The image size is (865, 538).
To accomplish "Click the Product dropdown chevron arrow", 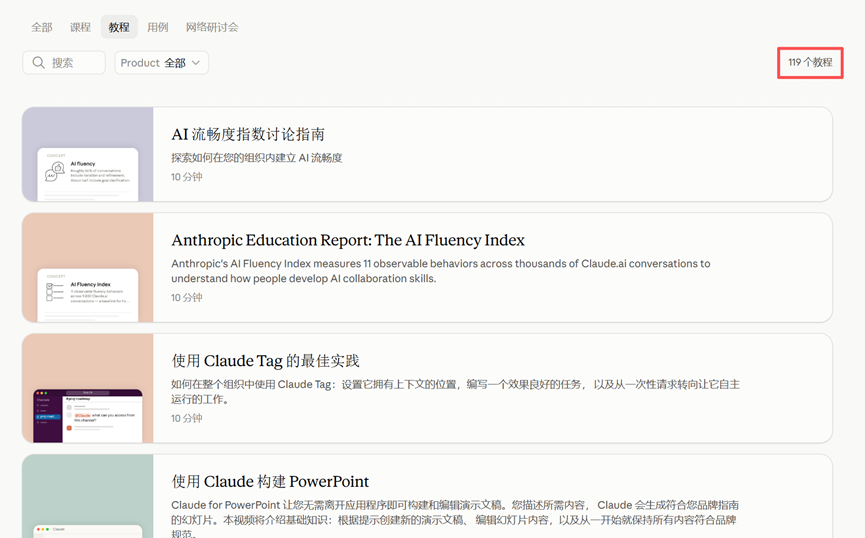I will [195, 63].
